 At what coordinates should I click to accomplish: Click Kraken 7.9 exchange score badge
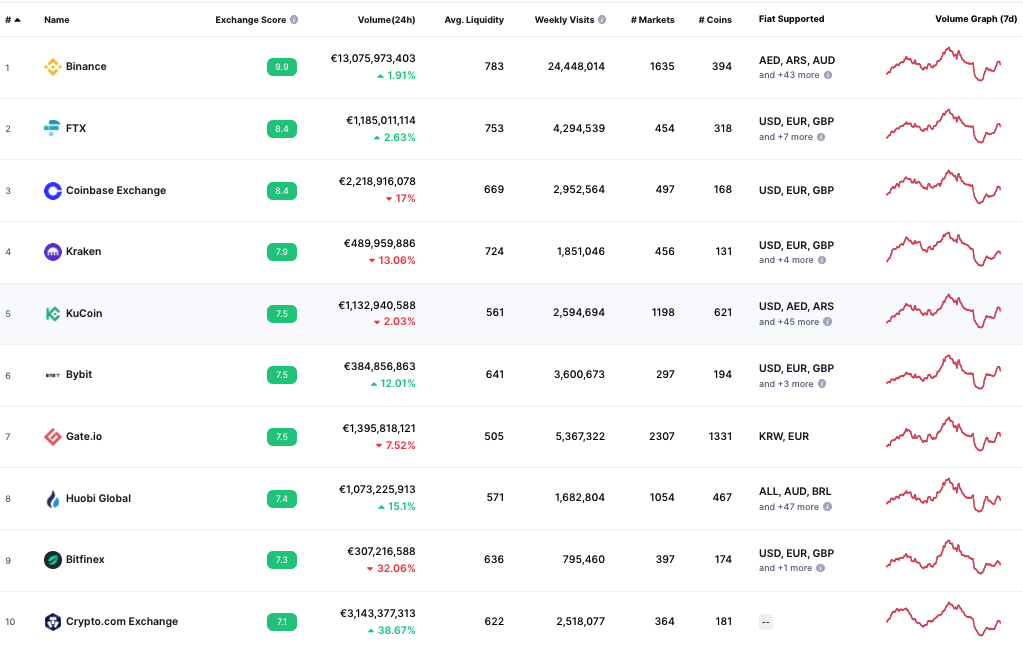click(x=282, y=252)
